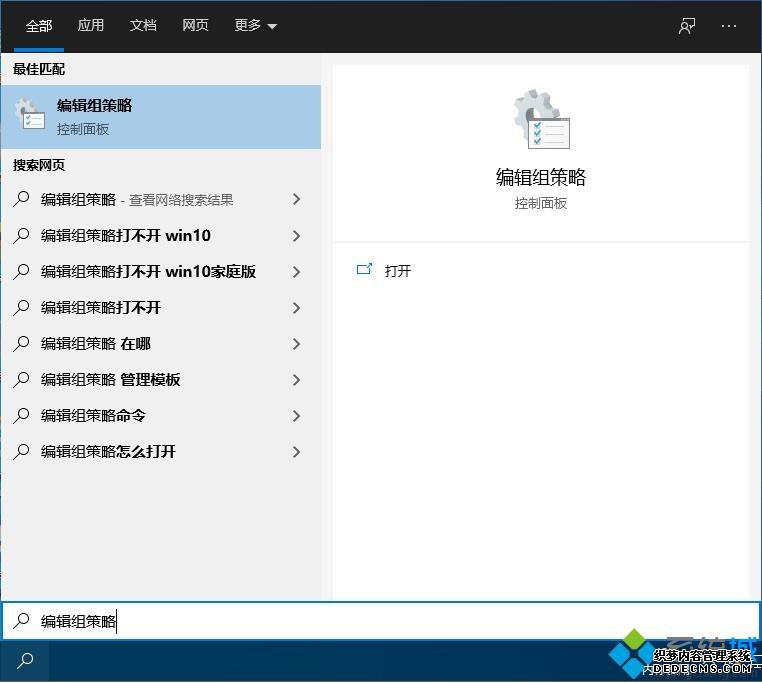Expand arrow for 编辑组策略命令 row
The width and height of the screenshot is (762, 683).
296,416
